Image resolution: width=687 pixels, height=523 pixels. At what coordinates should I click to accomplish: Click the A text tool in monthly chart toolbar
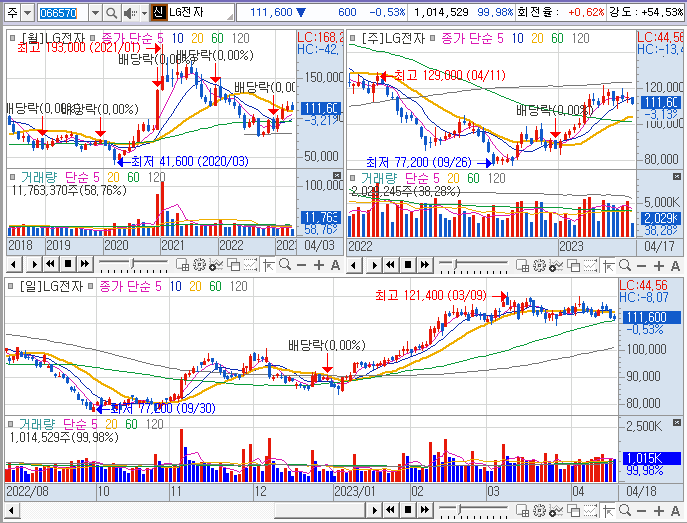pyautogui.click(x=335, y=265)
